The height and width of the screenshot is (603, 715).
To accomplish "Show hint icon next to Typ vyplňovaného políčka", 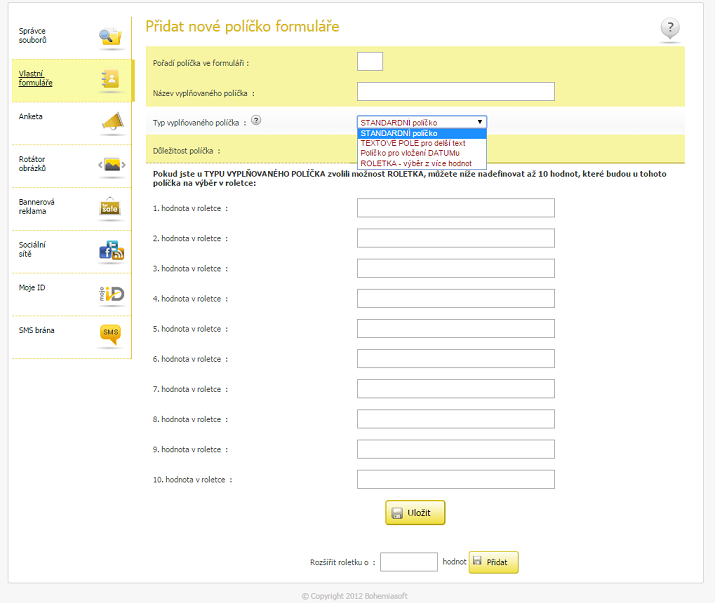I will (x=256, y=120).
